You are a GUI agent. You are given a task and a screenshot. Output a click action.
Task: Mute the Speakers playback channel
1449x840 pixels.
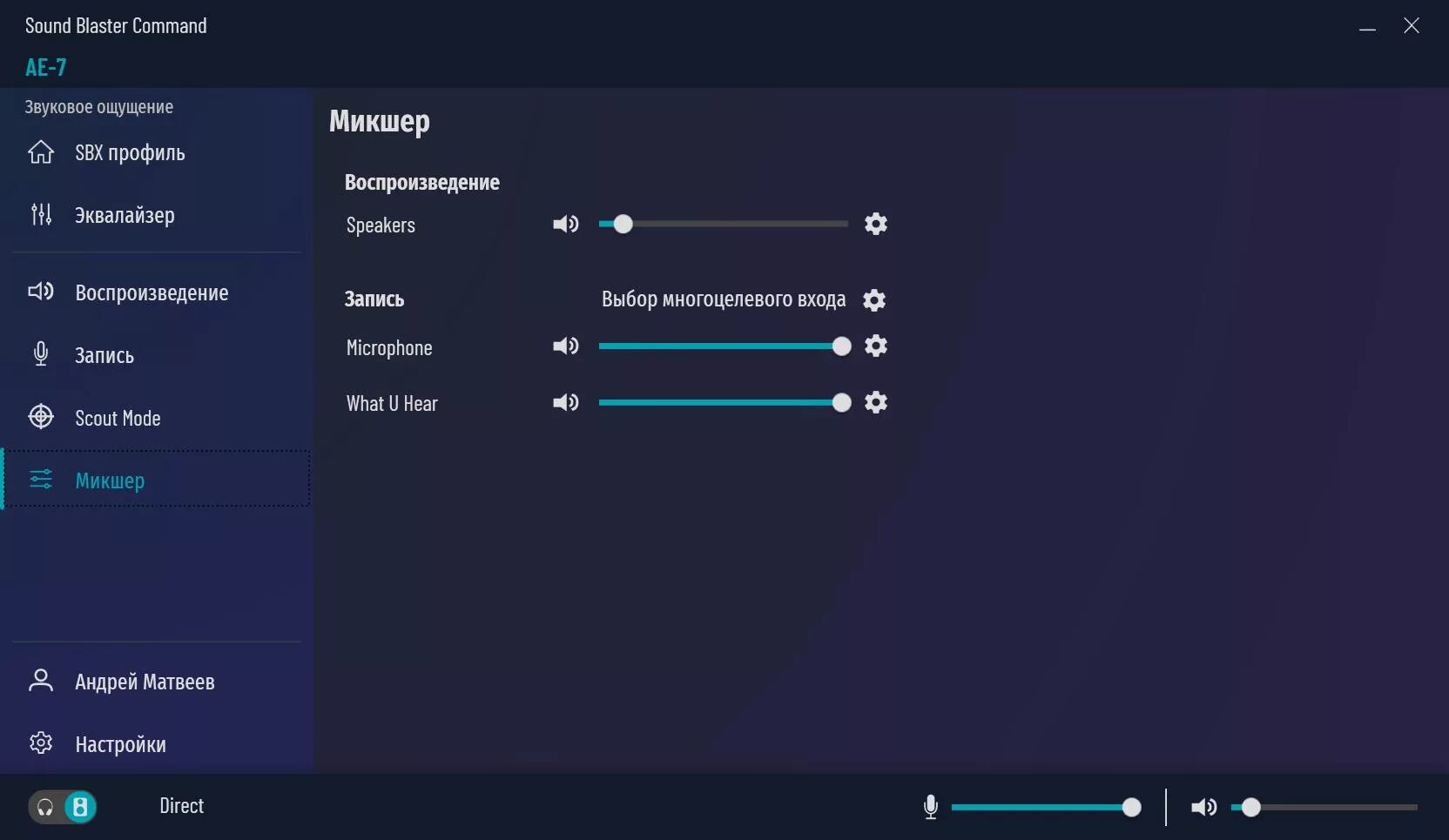[565, 225]
